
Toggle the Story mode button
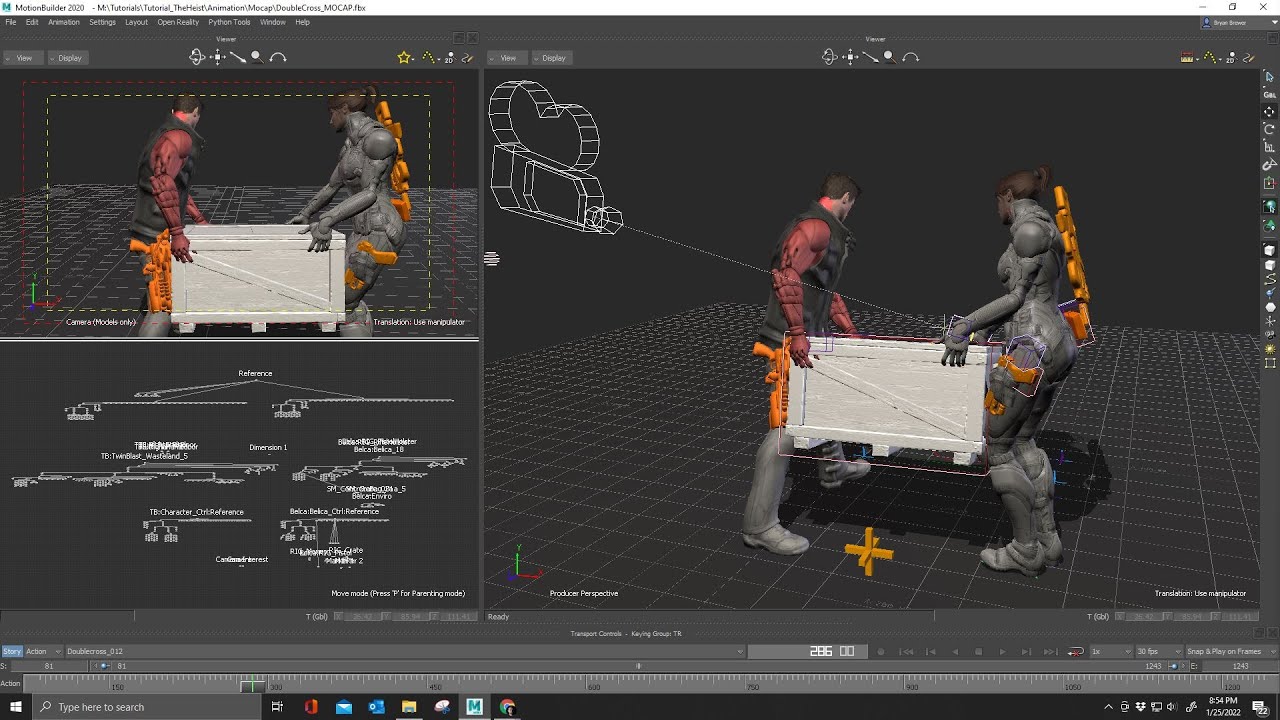(12, 651)
